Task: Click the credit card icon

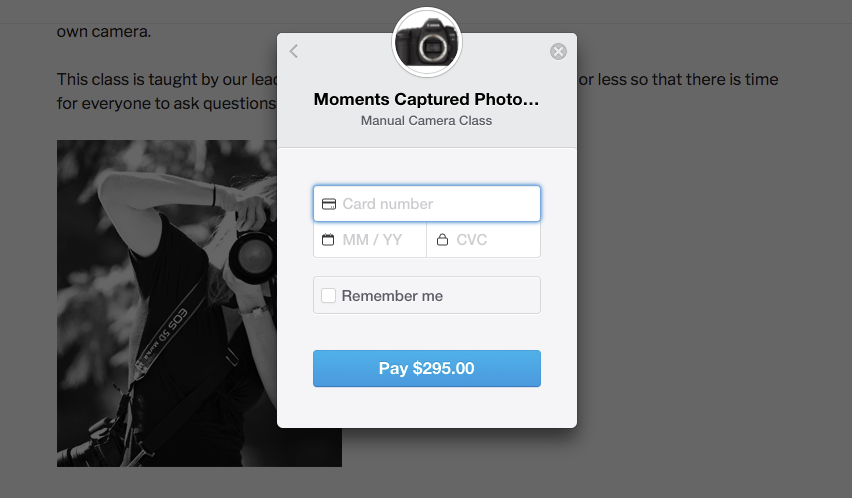Action: tap(328, 204)
